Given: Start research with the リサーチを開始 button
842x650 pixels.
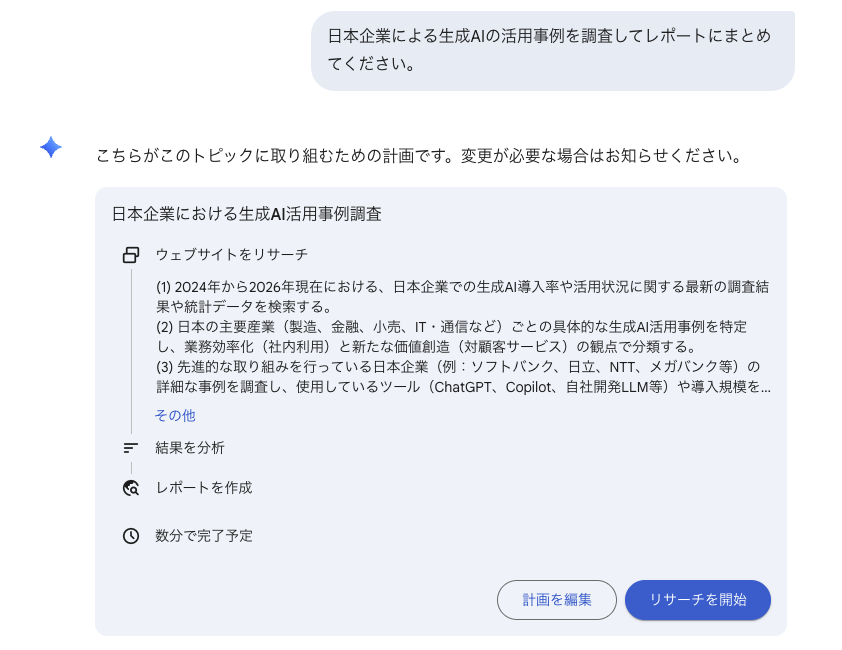Looking at the screenshot, I should click(x=697, y=600).
